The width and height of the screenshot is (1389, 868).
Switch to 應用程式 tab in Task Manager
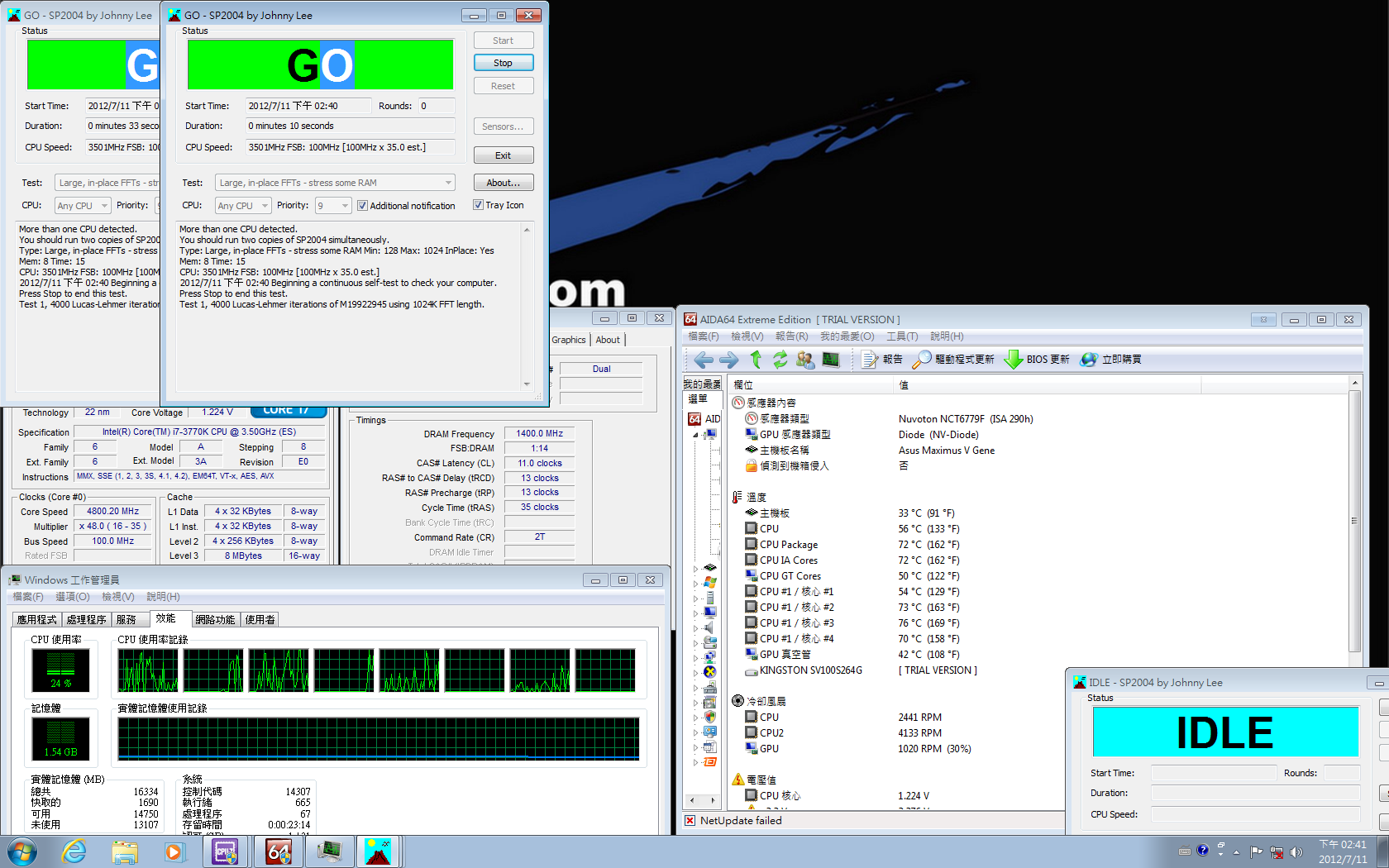pyautogui.click(x=37, y=619)
